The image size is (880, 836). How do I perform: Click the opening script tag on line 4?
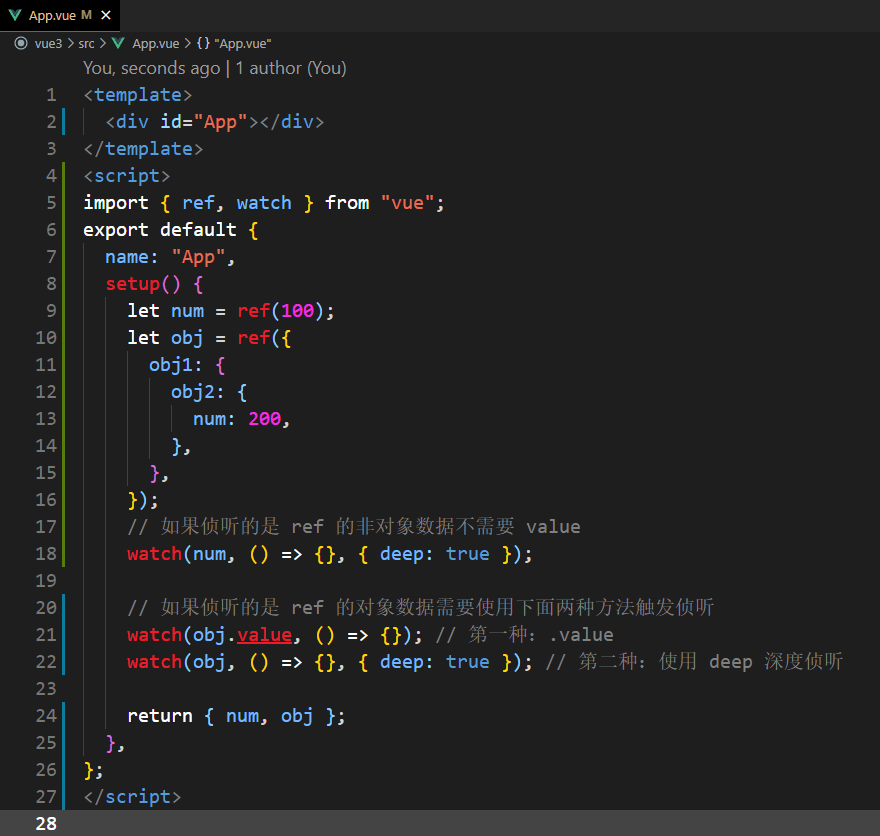pyautogui.click(x=127, y=176)
